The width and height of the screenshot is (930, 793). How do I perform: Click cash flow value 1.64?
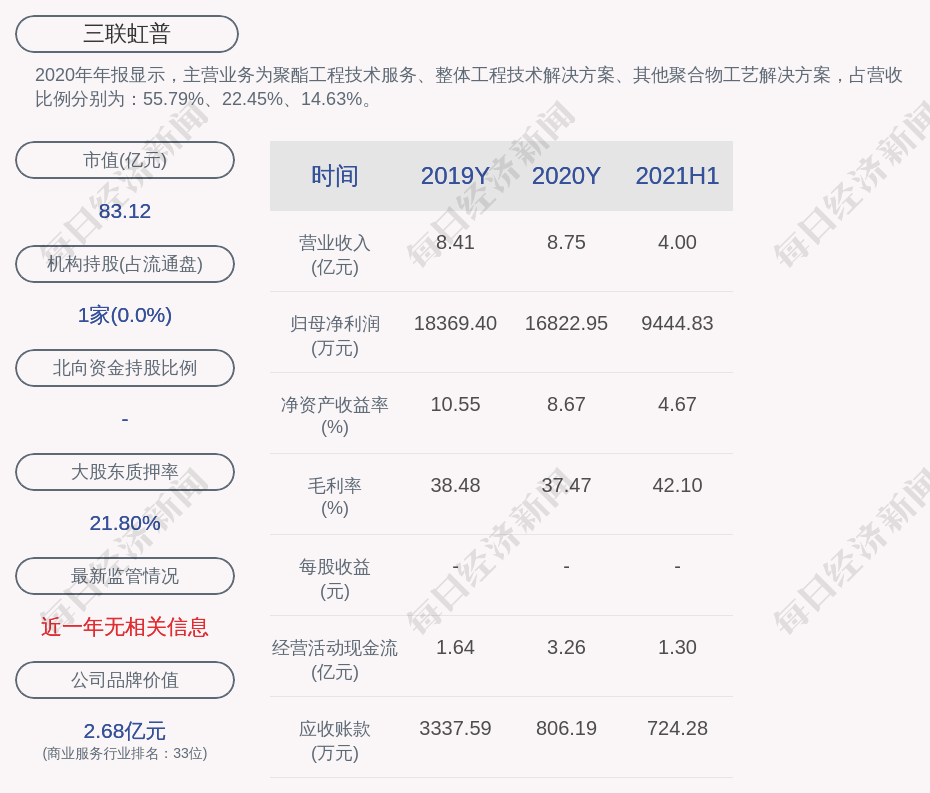pyautogui.click(x=455, y=647)
